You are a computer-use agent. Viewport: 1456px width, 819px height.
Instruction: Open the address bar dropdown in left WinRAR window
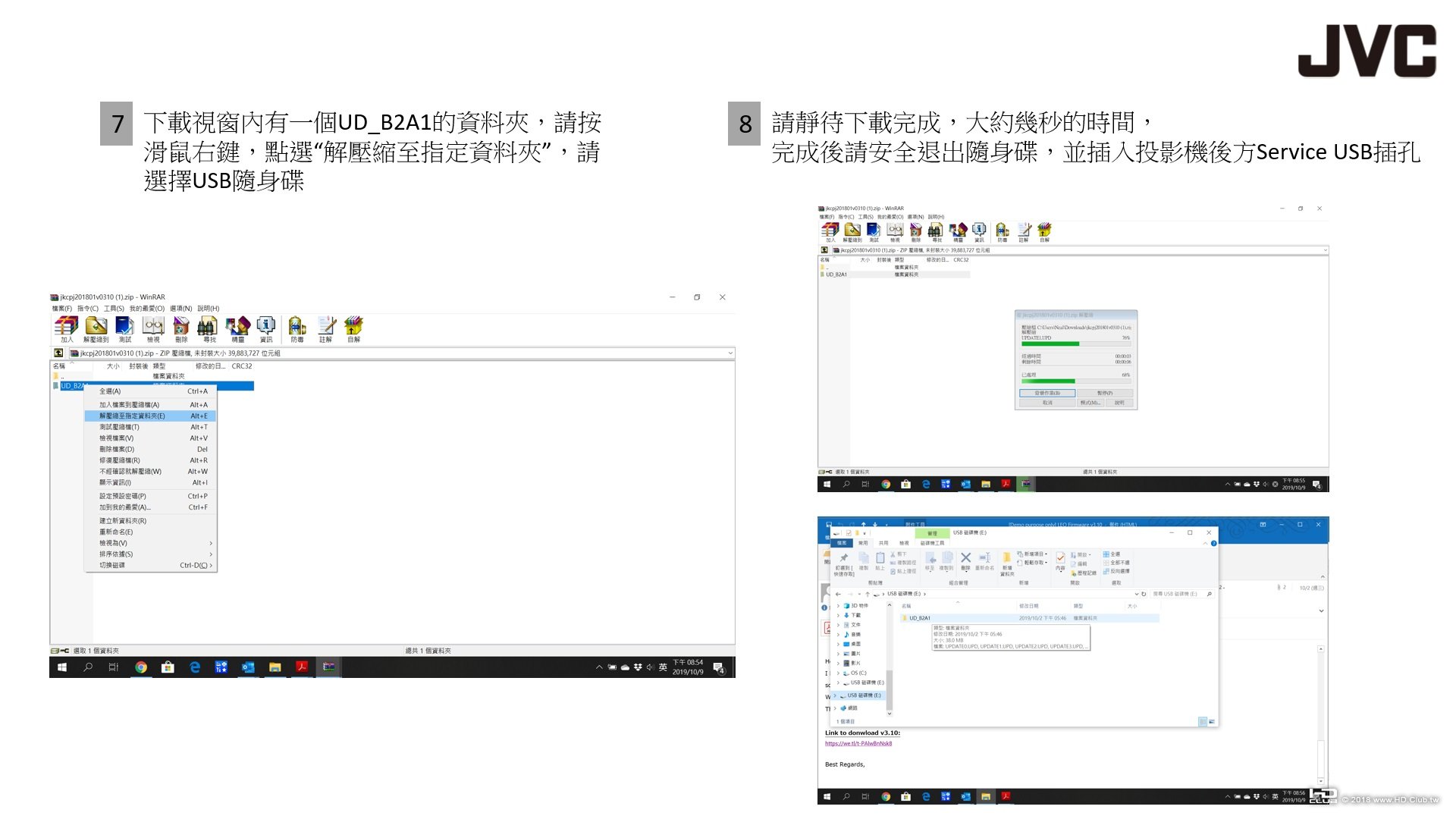(x=730, y=353)
